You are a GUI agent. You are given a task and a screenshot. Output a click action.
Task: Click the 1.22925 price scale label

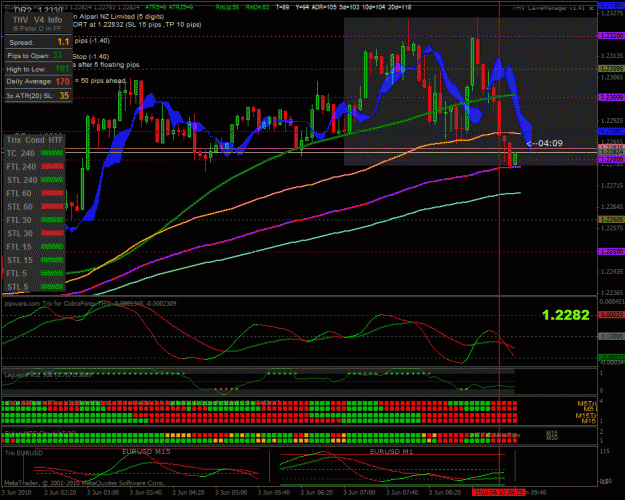[612, 120]
